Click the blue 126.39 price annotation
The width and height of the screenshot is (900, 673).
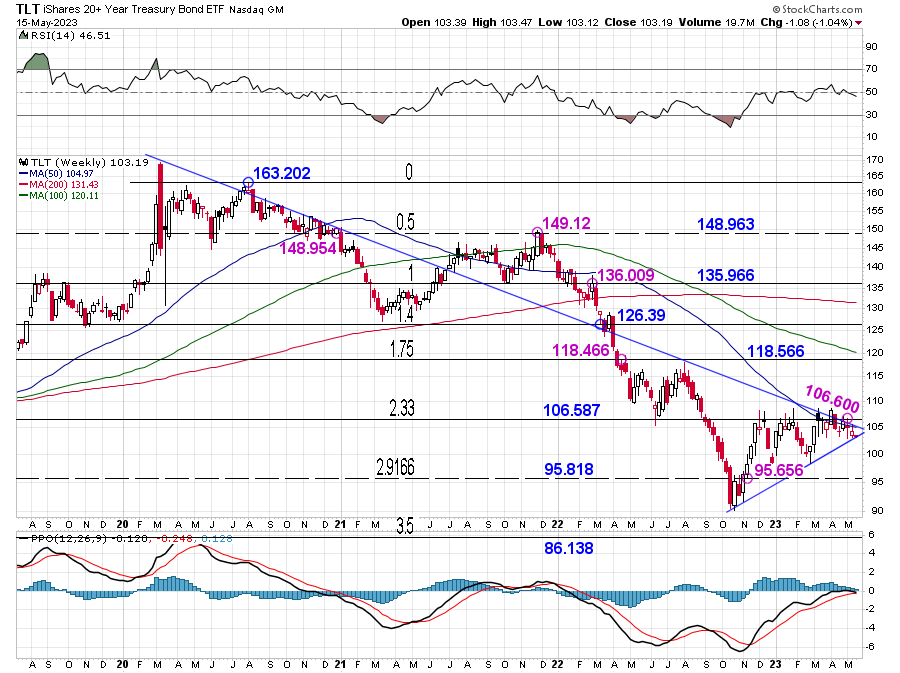[x=641, y=315]
